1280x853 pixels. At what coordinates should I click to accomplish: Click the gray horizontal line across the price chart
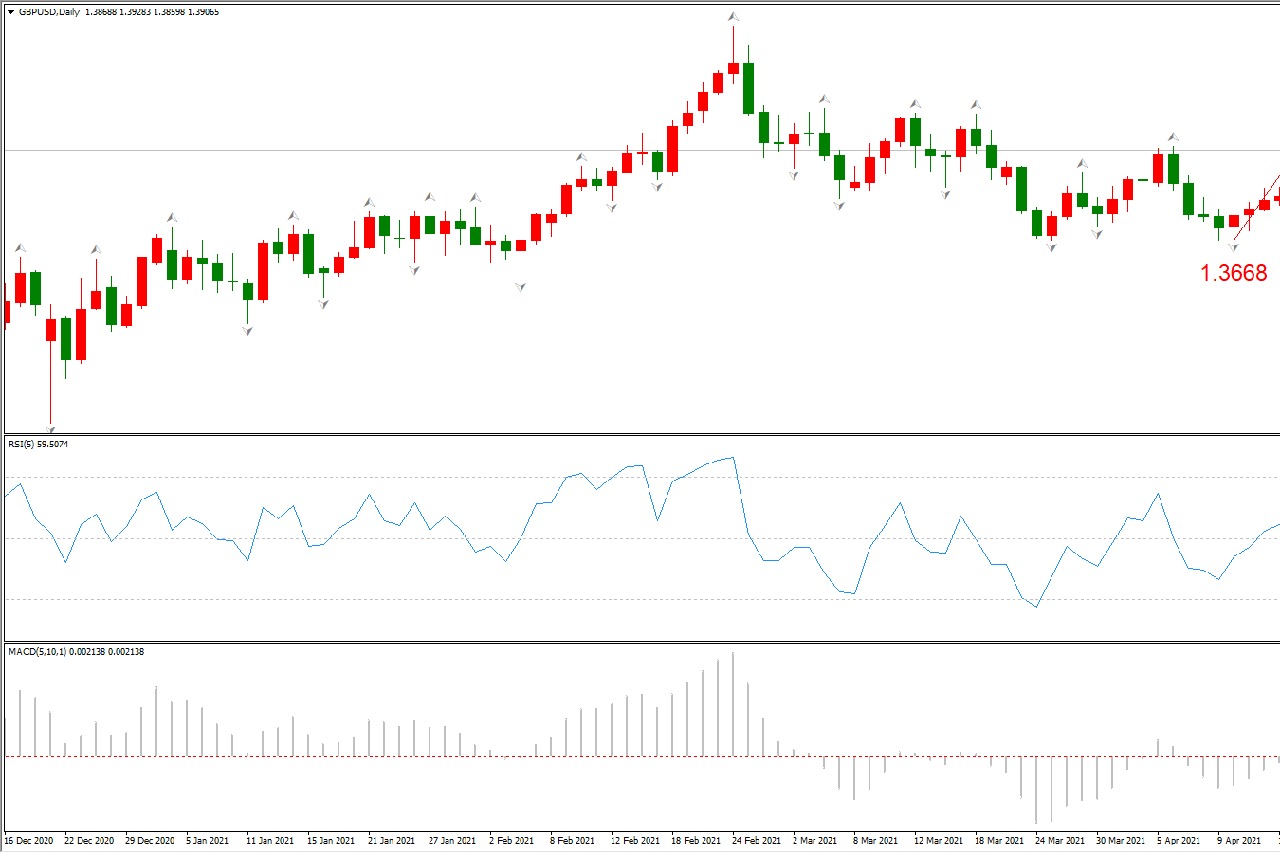[400, 150]
